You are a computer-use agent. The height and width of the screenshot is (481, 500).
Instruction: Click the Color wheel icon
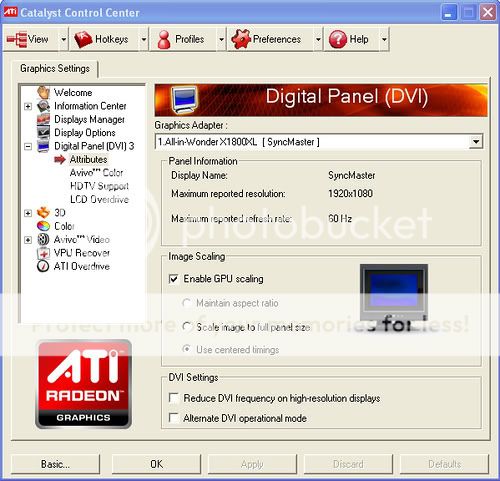click(44, 226)
